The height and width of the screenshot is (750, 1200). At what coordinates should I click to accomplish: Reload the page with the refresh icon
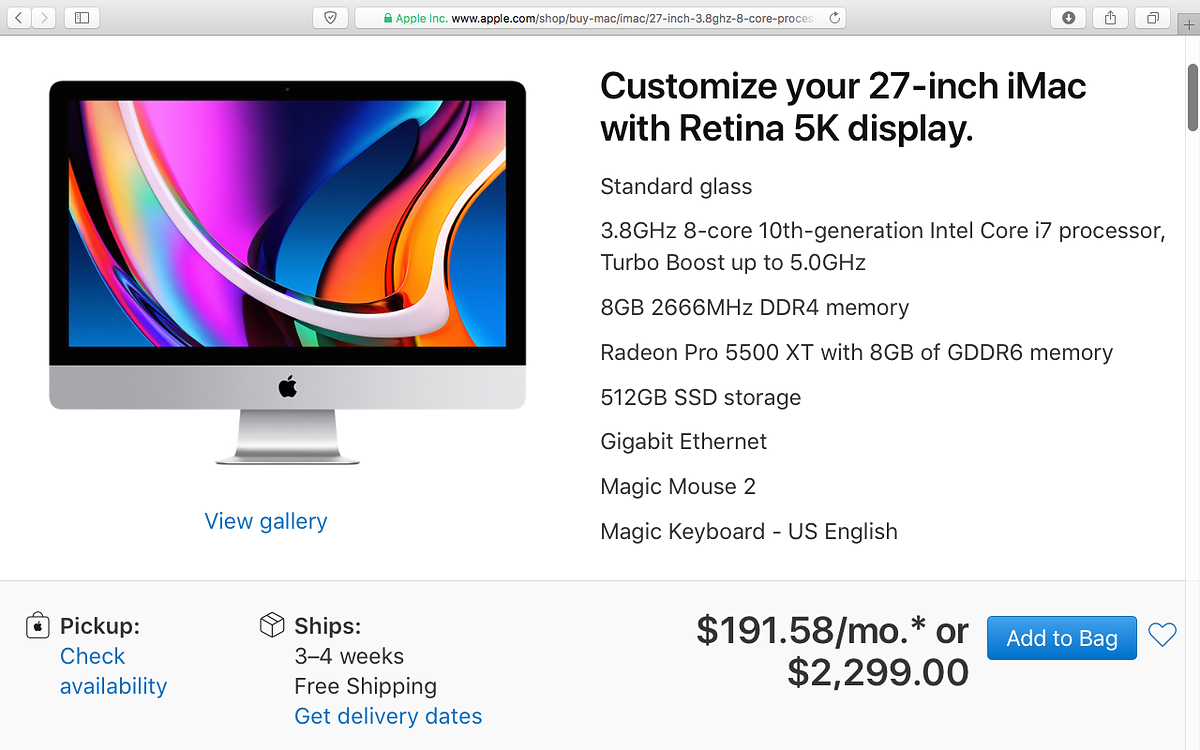(835, 17)
